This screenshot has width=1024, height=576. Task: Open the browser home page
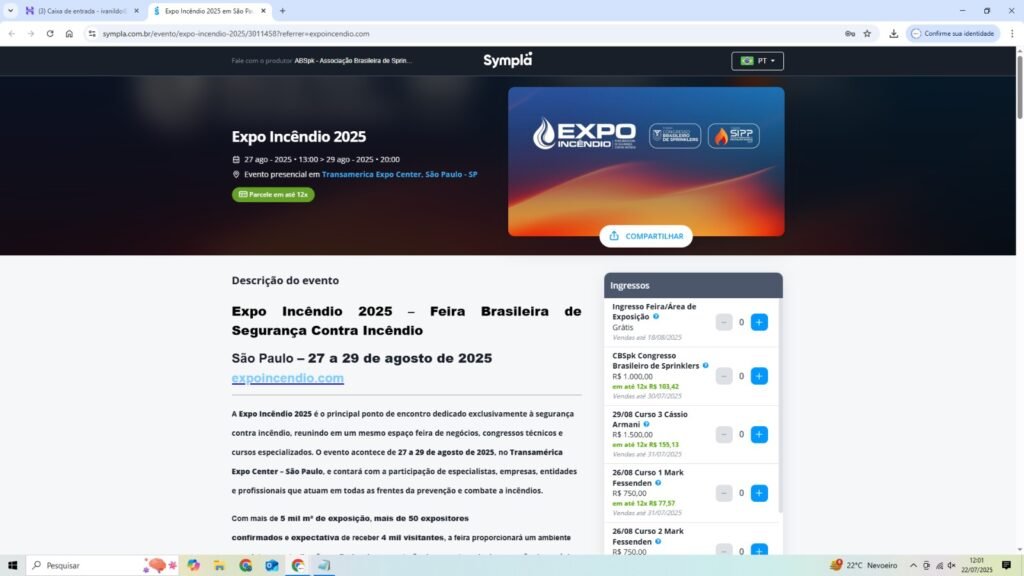pos(69,33)
